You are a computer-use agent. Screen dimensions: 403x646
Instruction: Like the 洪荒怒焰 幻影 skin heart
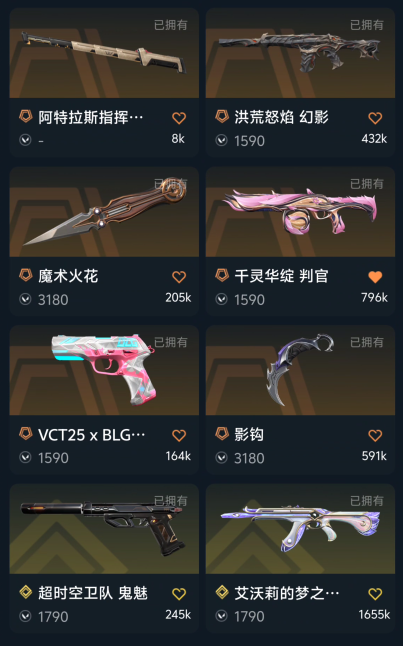coord(375,118)
